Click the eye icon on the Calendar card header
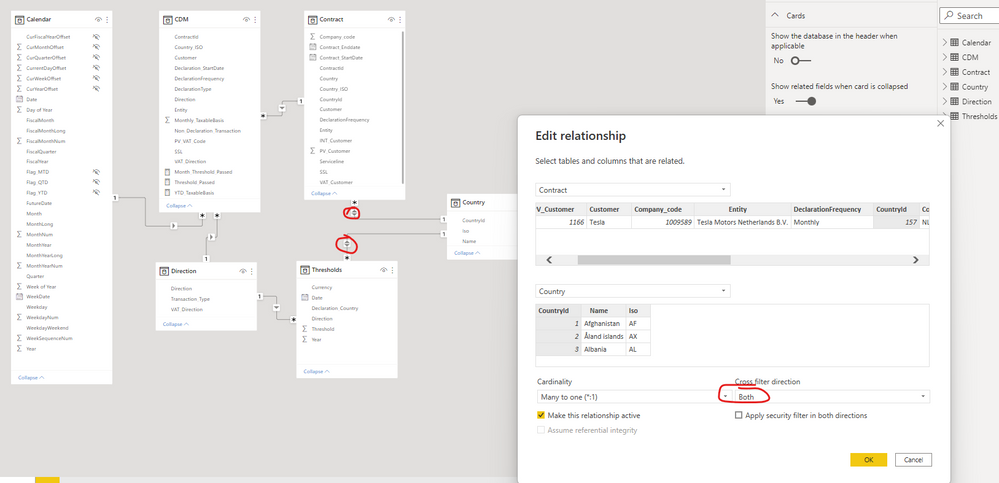This screenshot has height=483, width=999. 98,20
